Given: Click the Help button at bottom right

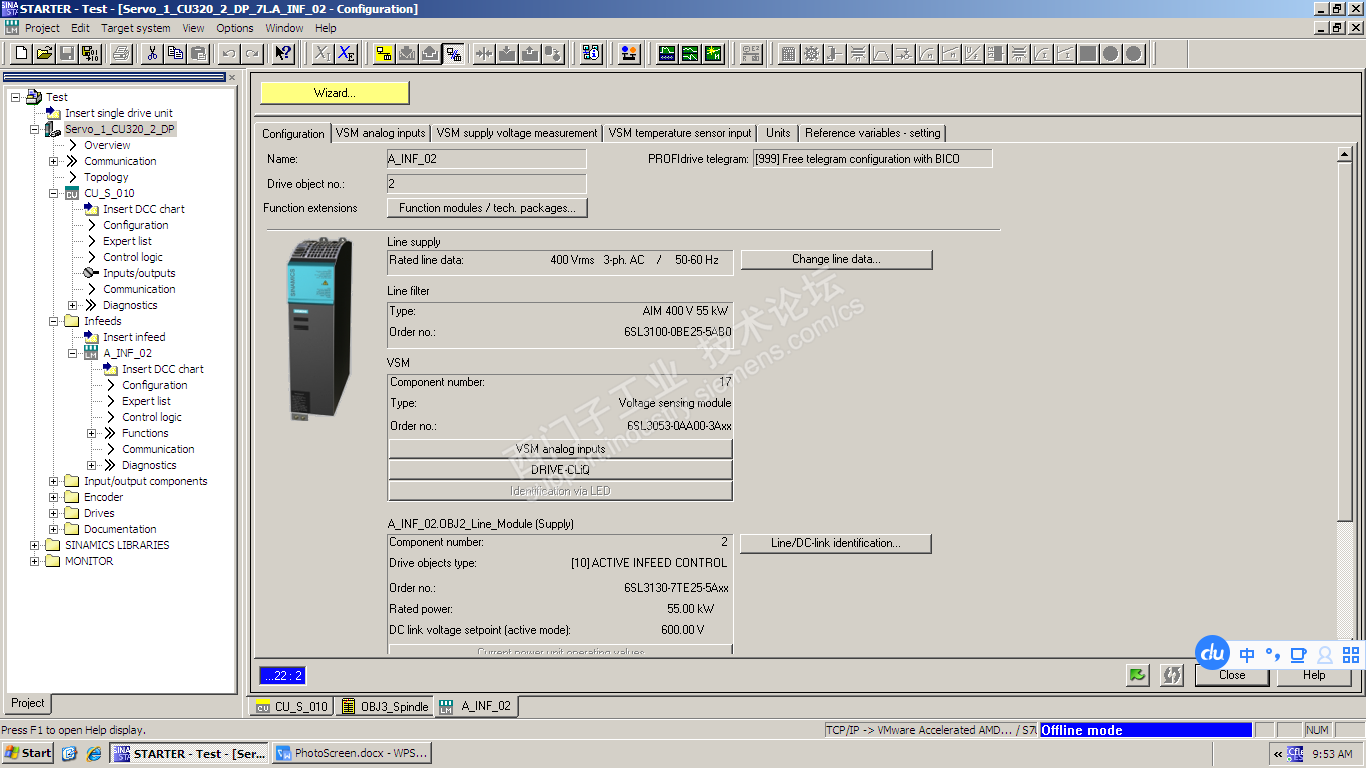Looking at the screenshot, I should (1314, 675).
